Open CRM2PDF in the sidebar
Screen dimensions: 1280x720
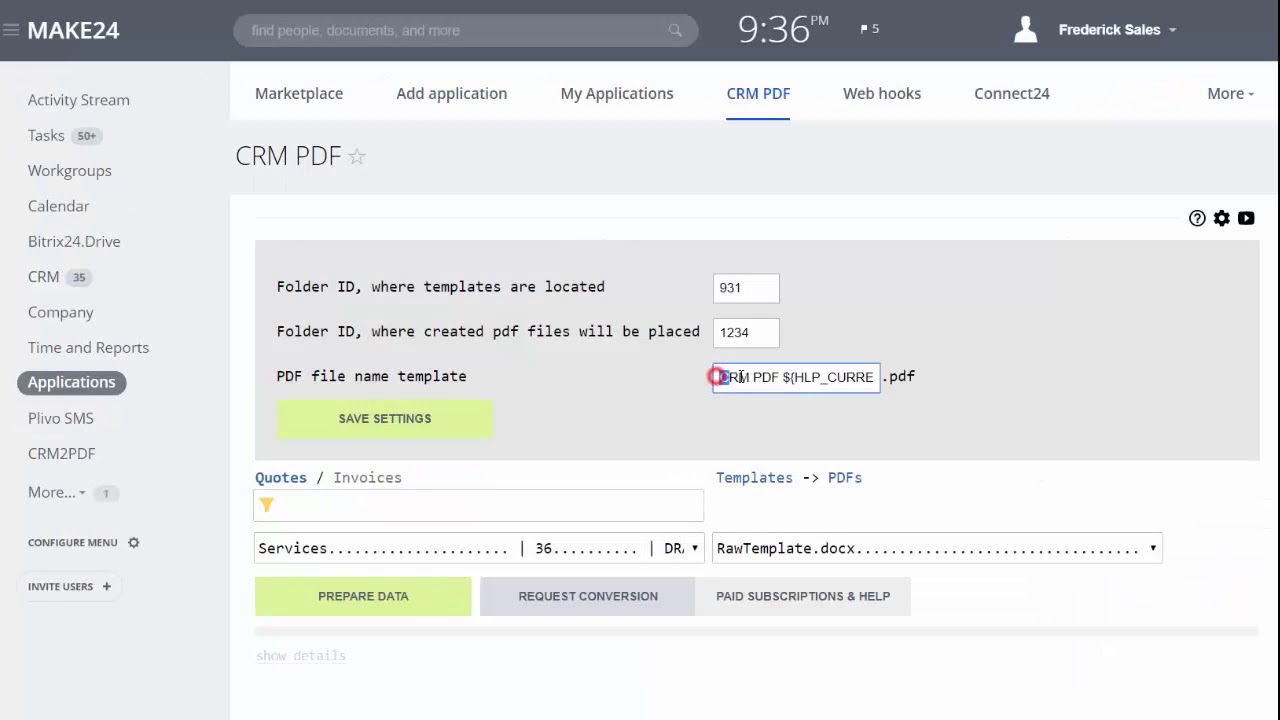pyautogui.click(x=62, y=453)
